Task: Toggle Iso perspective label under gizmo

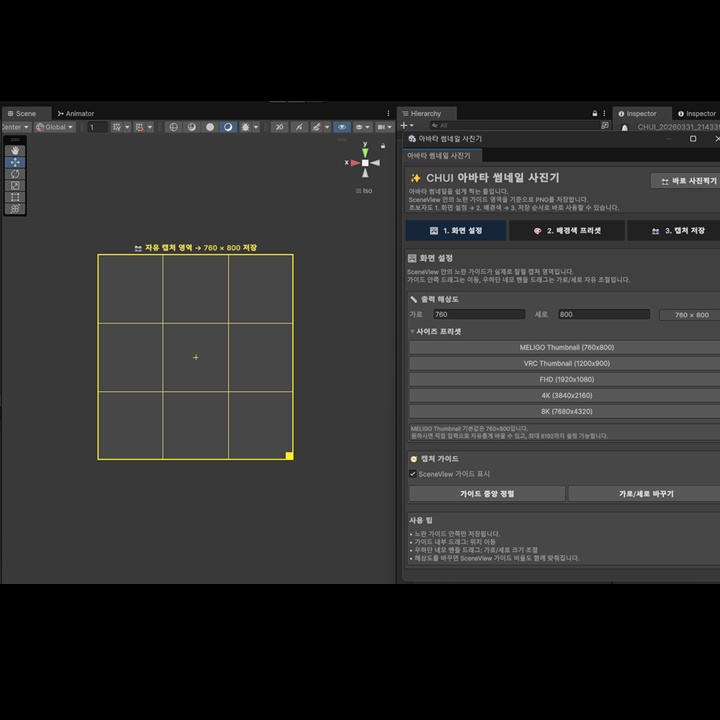Action: (x=364, y=191)
